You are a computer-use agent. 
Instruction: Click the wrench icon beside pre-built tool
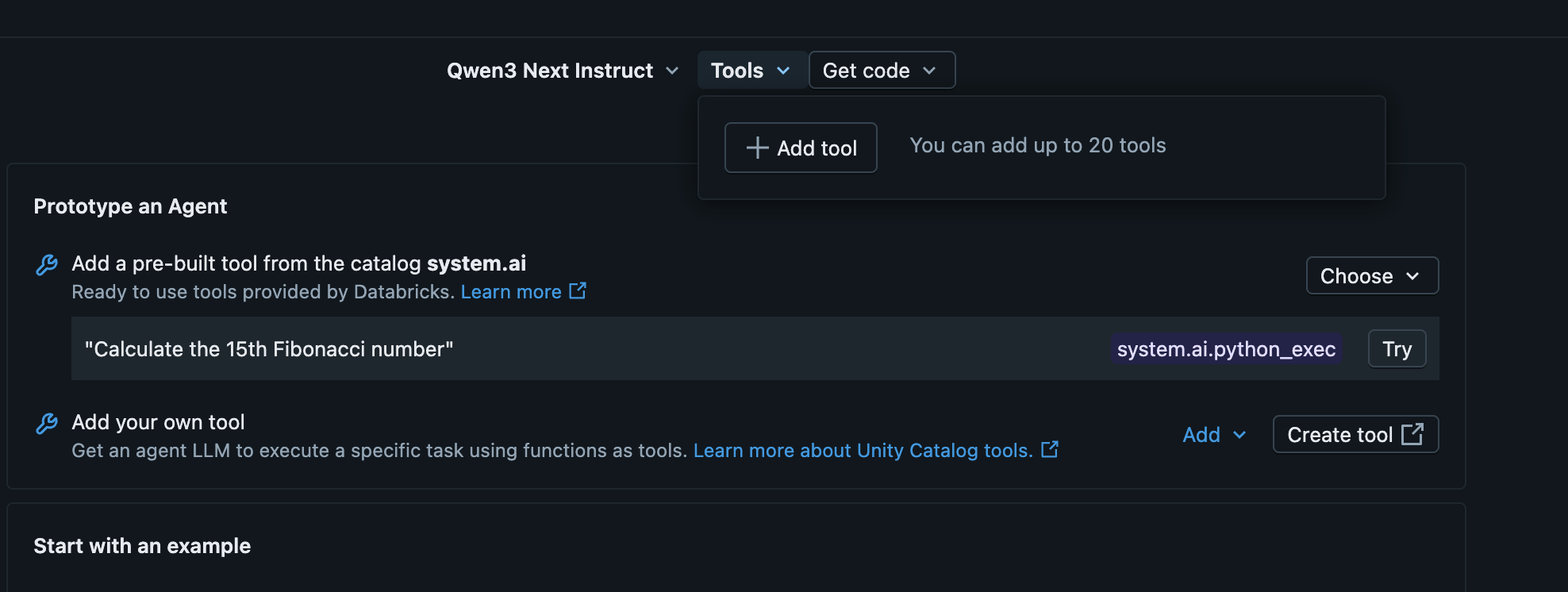[47, 265]
